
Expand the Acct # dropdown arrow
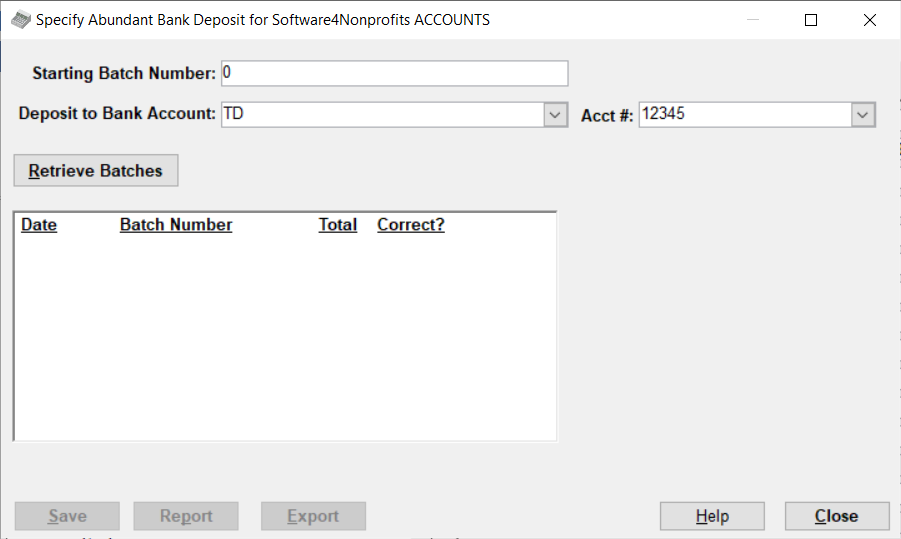click(x=863, y=115)
